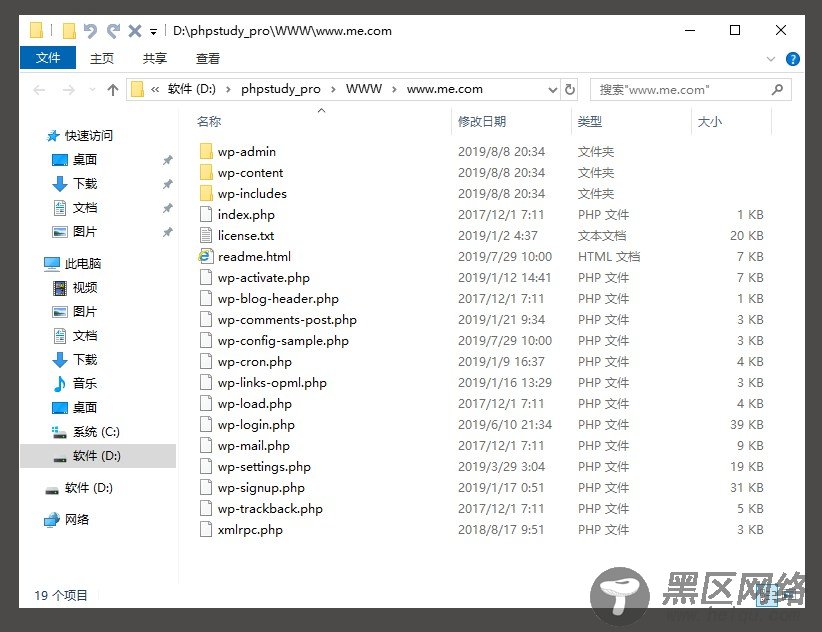This screenshot has height=632, width=822.
Task: Sort files by the 大小 column header
Action: (710, 122)
